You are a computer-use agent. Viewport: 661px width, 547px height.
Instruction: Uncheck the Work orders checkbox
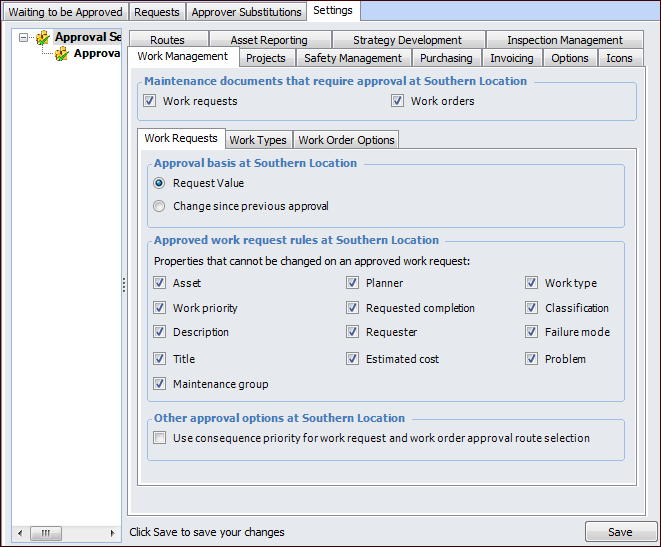(397, 101)
